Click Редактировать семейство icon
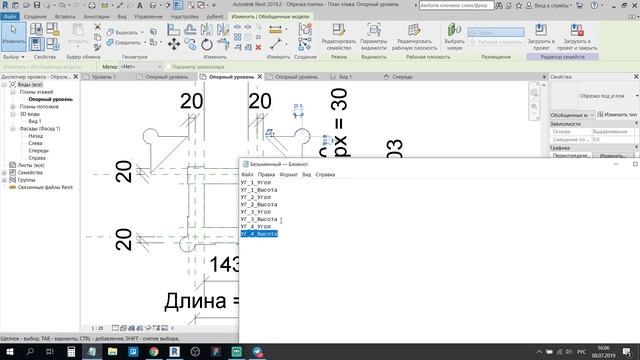This screenshot has width=640, height=360. coord(339,37)
